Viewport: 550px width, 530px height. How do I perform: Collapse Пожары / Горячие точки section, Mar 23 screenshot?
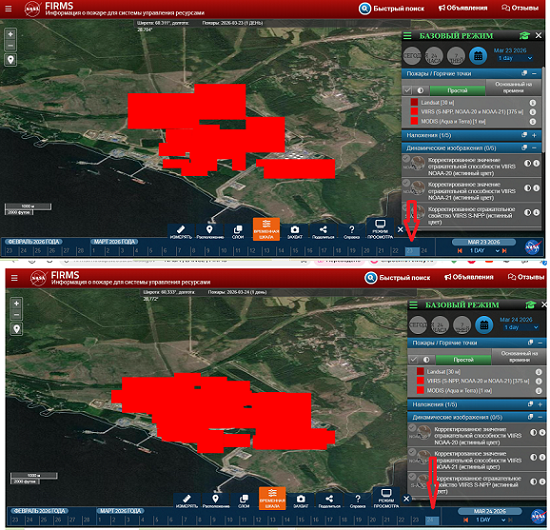(x=534, y=73)
